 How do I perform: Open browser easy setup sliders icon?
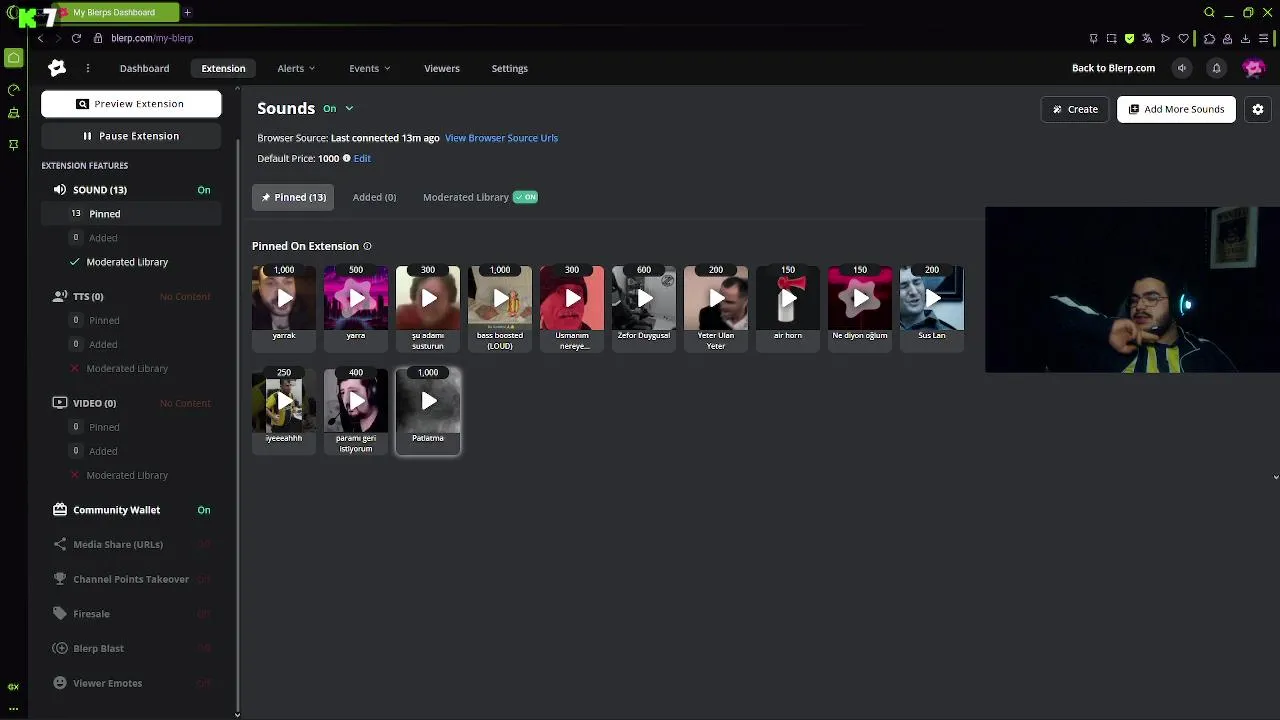1264,38
